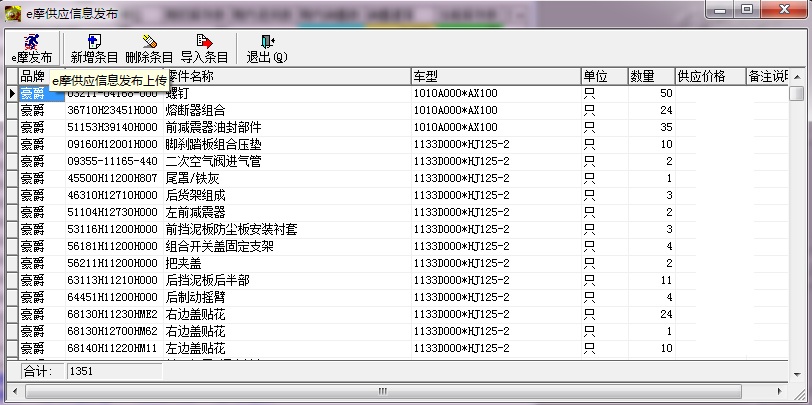Select part name 左前减震器
This screenshot has height=405, width=812.
click(196, 212)
